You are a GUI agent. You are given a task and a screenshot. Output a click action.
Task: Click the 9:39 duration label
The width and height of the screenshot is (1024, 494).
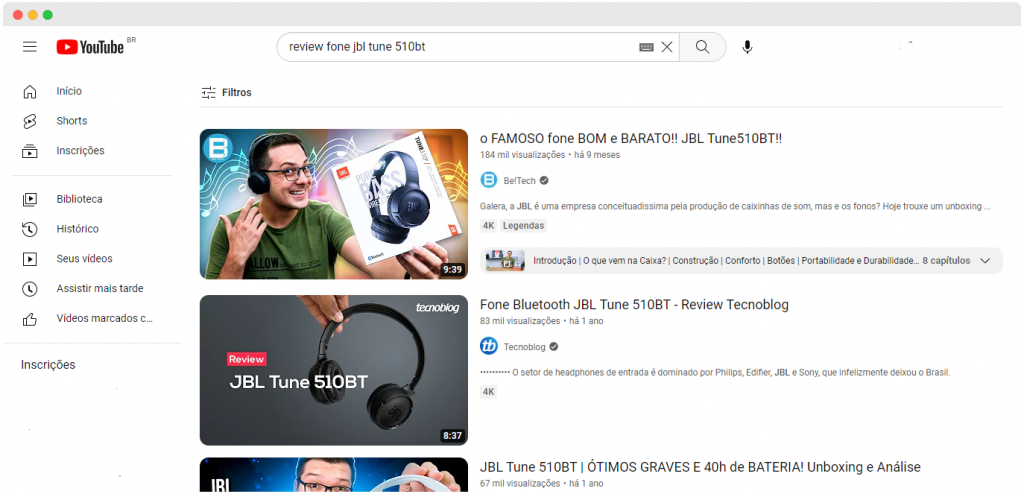452,269
